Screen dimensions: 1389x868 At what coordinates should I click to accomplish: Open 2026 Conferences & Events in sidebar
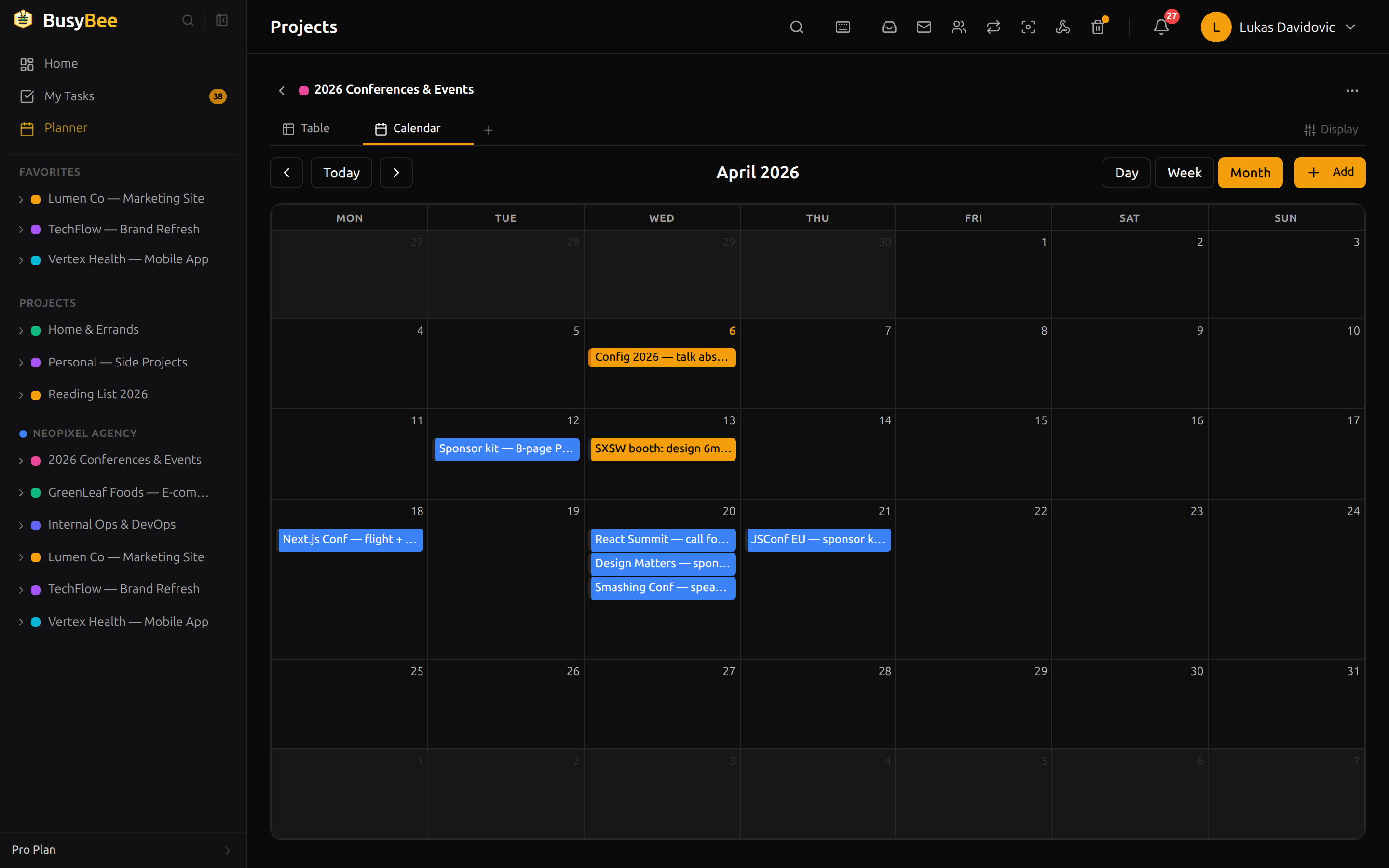point(124,460)
